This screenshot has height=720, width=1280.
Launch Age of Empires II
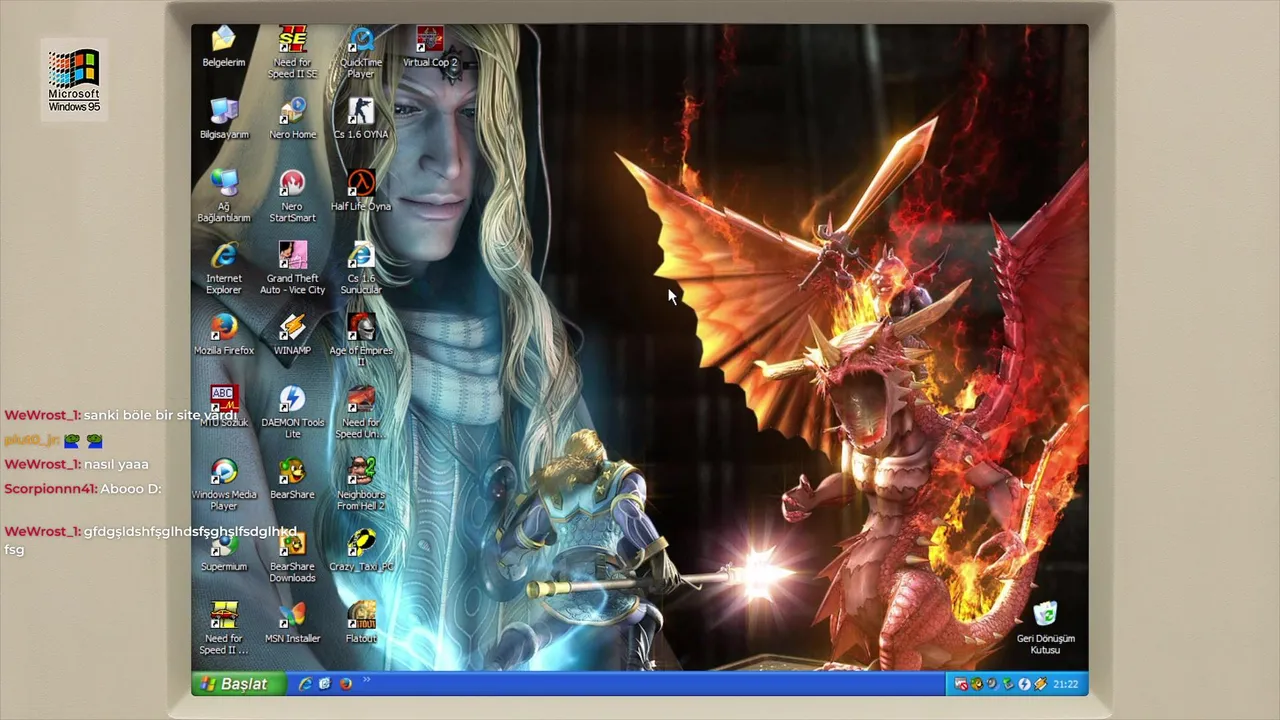(361, 341)
